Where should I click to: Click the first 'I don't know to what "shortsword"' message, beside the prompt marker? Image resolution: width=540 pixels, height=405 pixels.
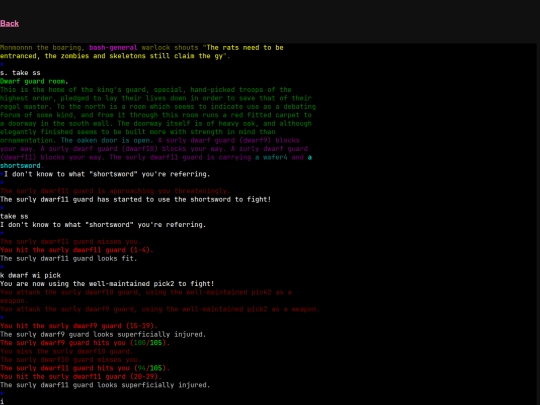pos(107,174)
